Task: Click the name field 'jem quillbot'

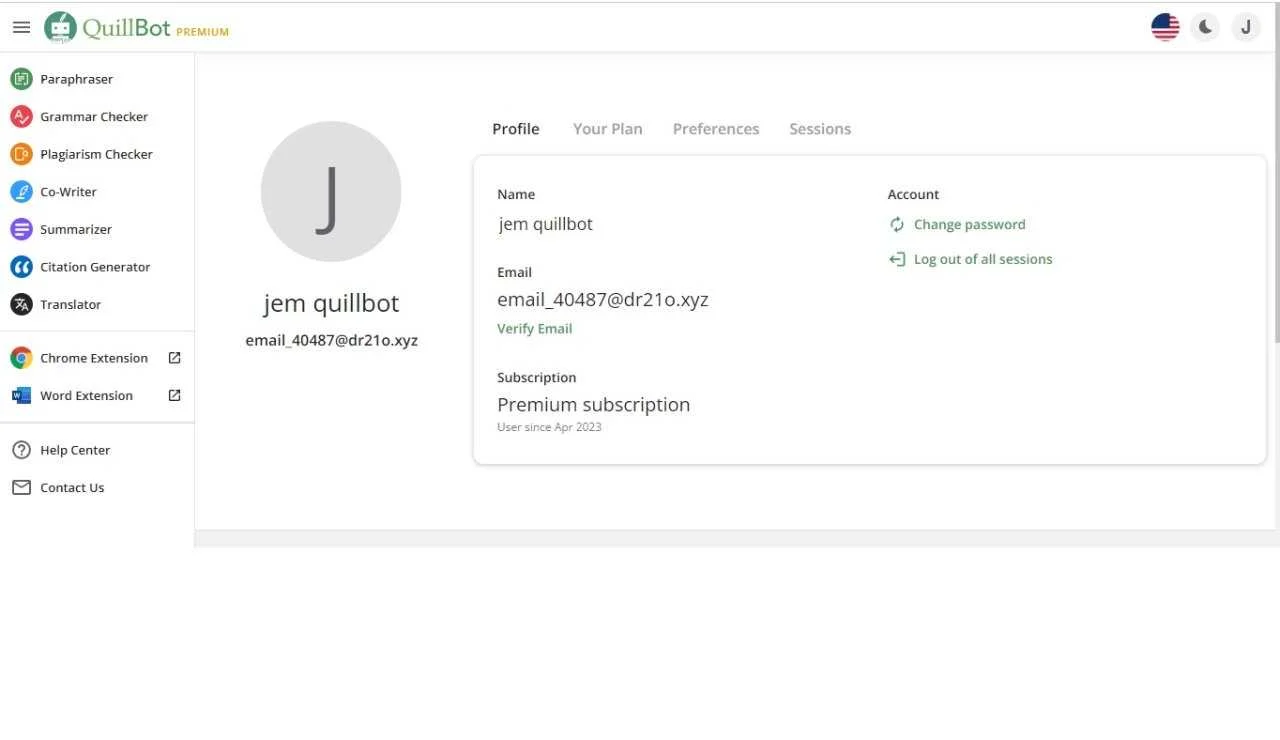Action: (546, 224)
